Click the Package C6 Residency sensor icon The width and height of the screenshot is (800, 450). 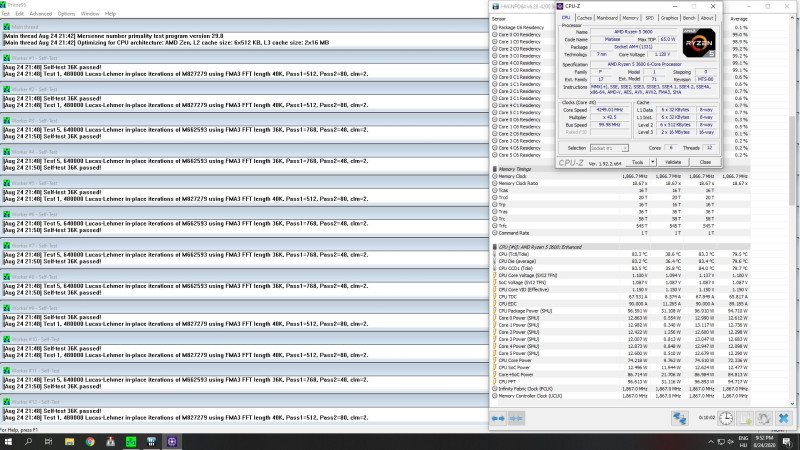pos(494,28)
